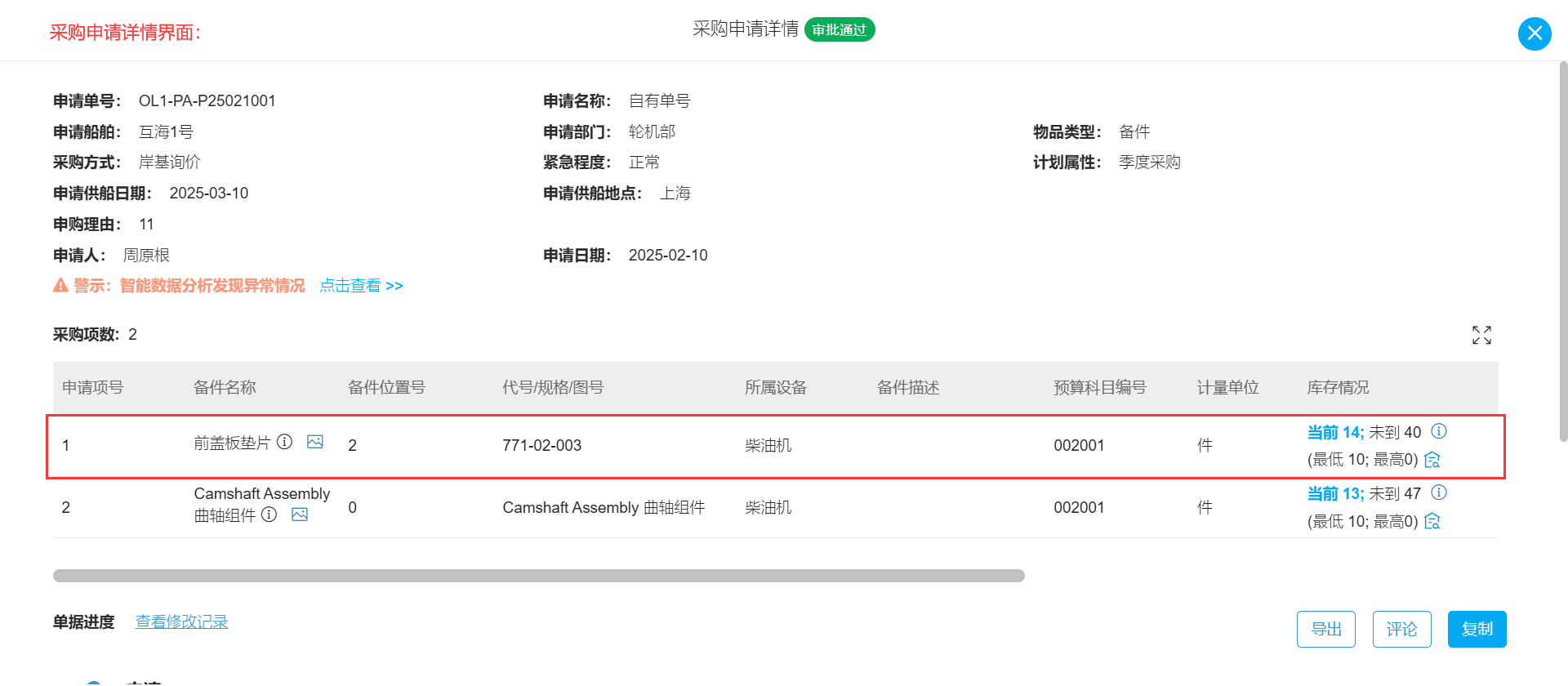Click the fullscreen expand icon above table

(x=1481, y=335)
